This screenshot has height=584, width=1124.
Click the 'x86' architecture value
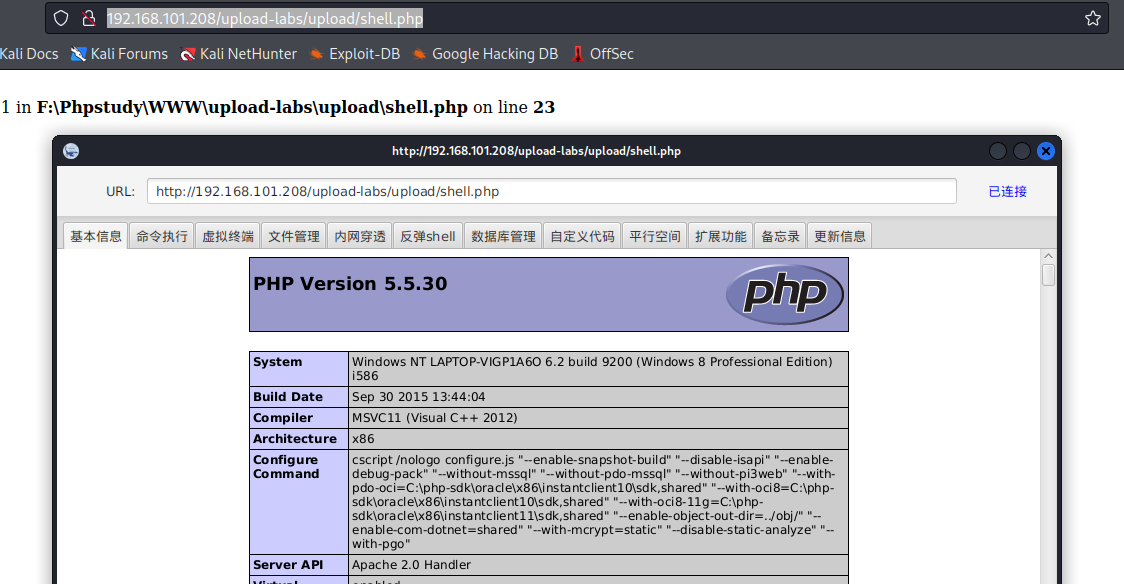(x=363, y=439)
